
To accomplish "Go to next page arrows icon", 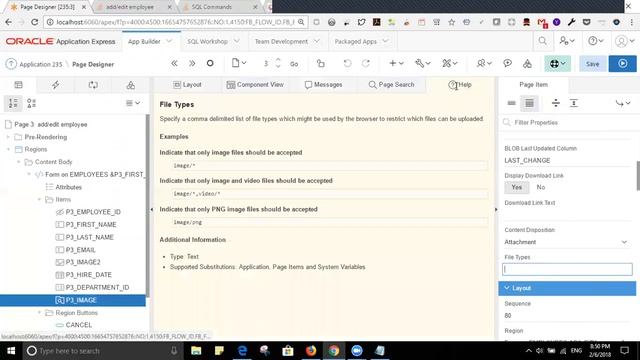I will click(x=192, y=63).
